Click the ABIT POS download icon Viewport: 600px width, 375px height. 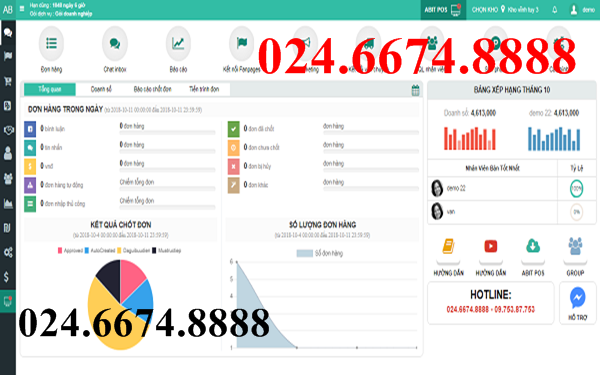(x=533, y=246)
